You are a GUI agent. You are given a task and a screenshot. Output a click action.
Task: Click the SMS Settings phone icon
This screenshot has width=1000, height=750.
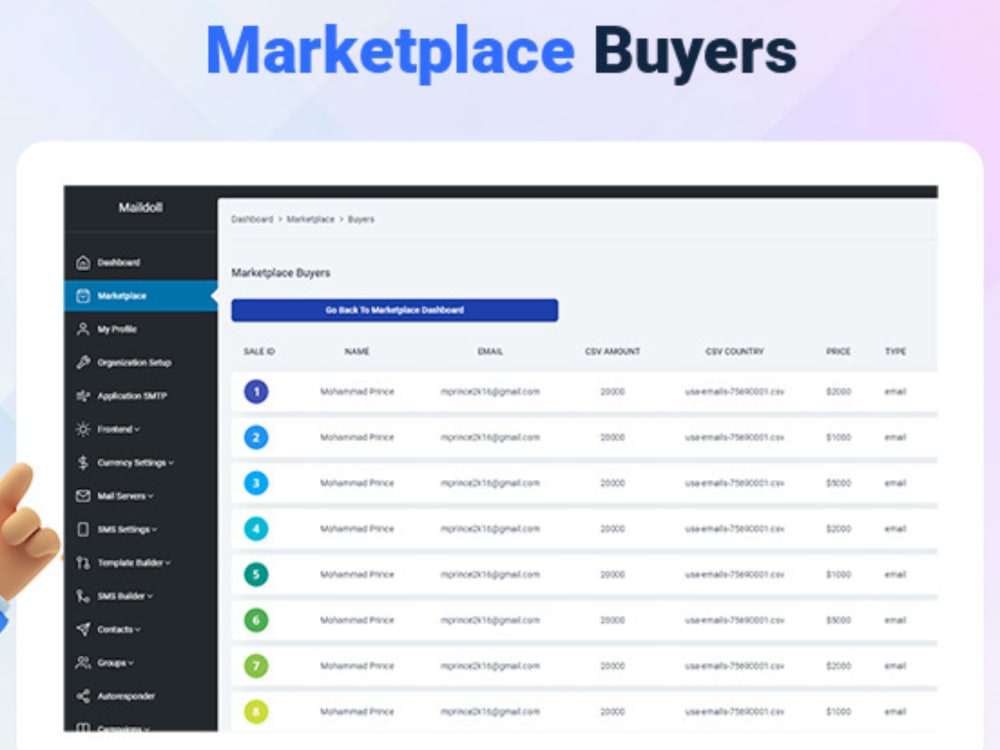tap(83, 529)
